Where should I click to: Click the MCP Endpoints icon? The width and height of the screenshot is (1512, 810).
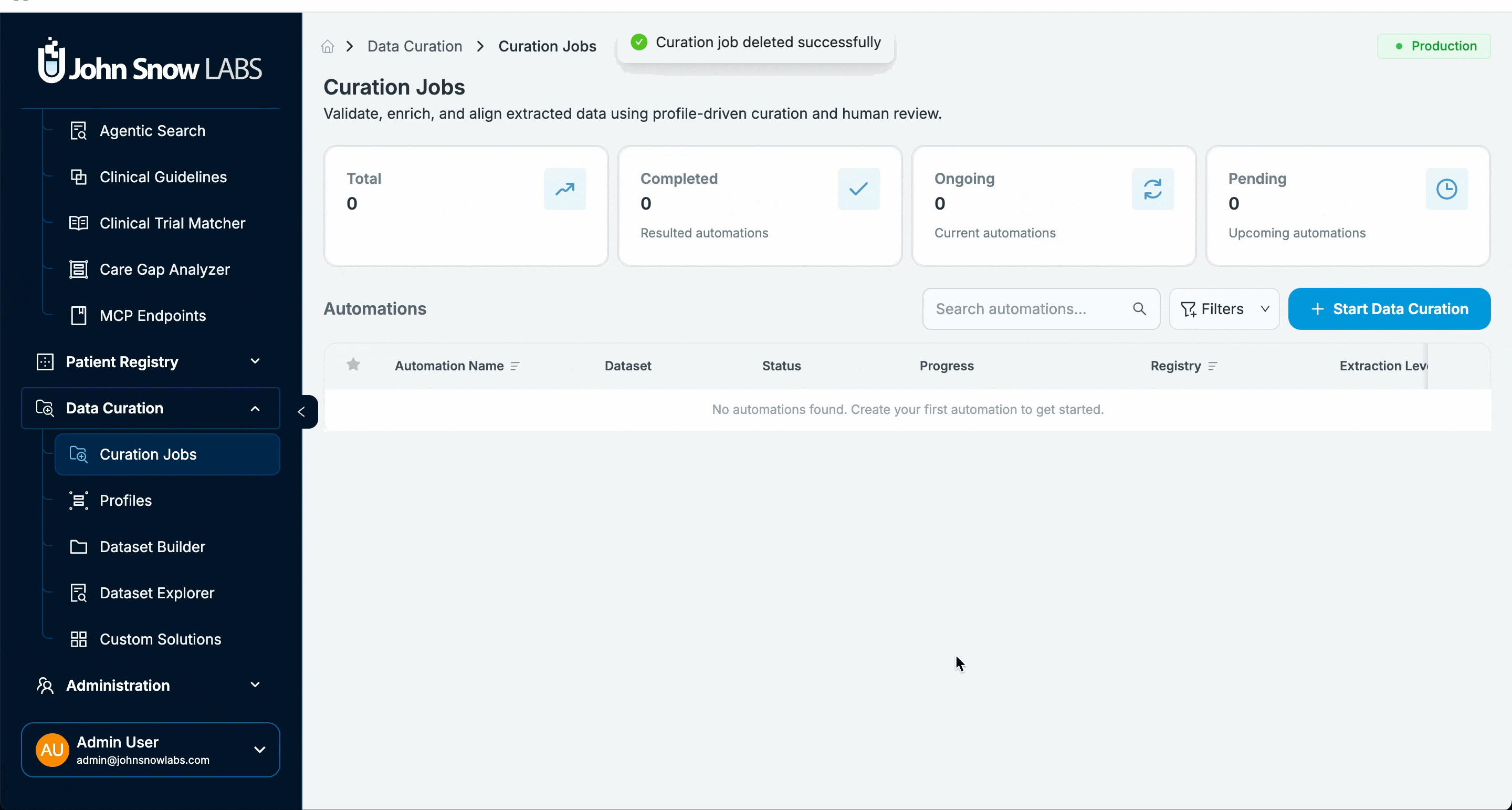point(79,315)
